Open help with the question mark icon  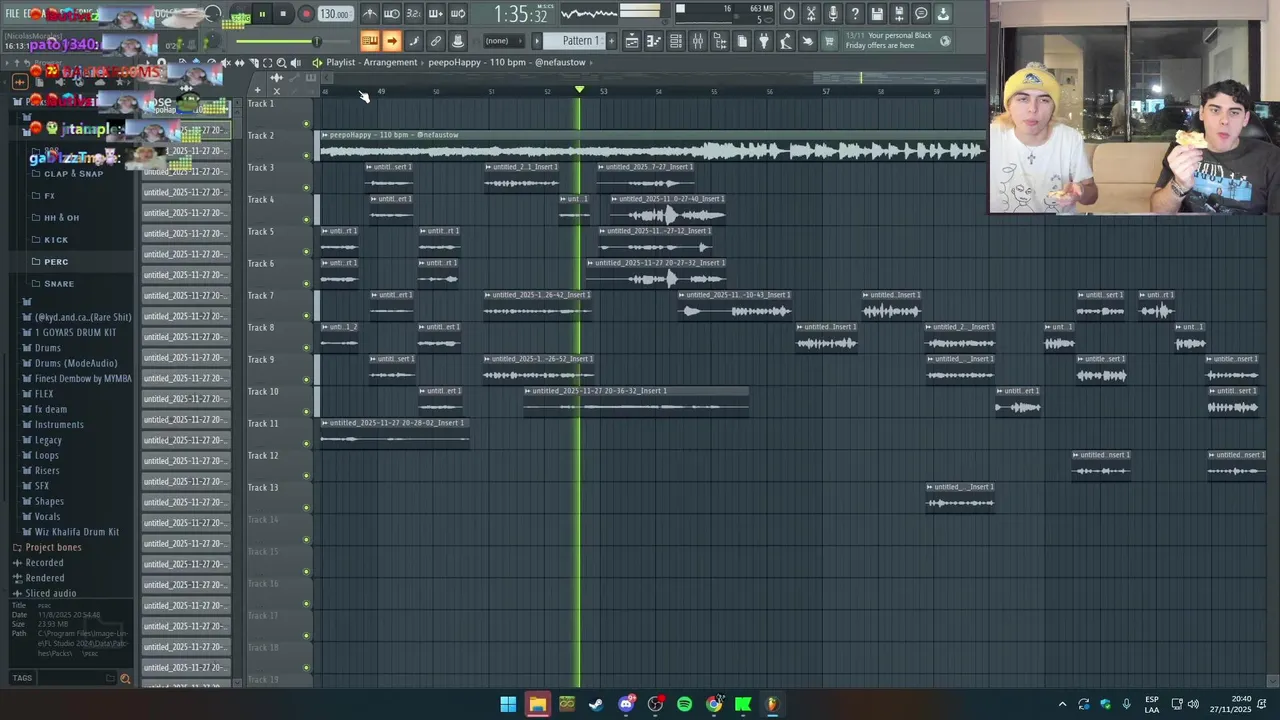(x=855, y=14)
